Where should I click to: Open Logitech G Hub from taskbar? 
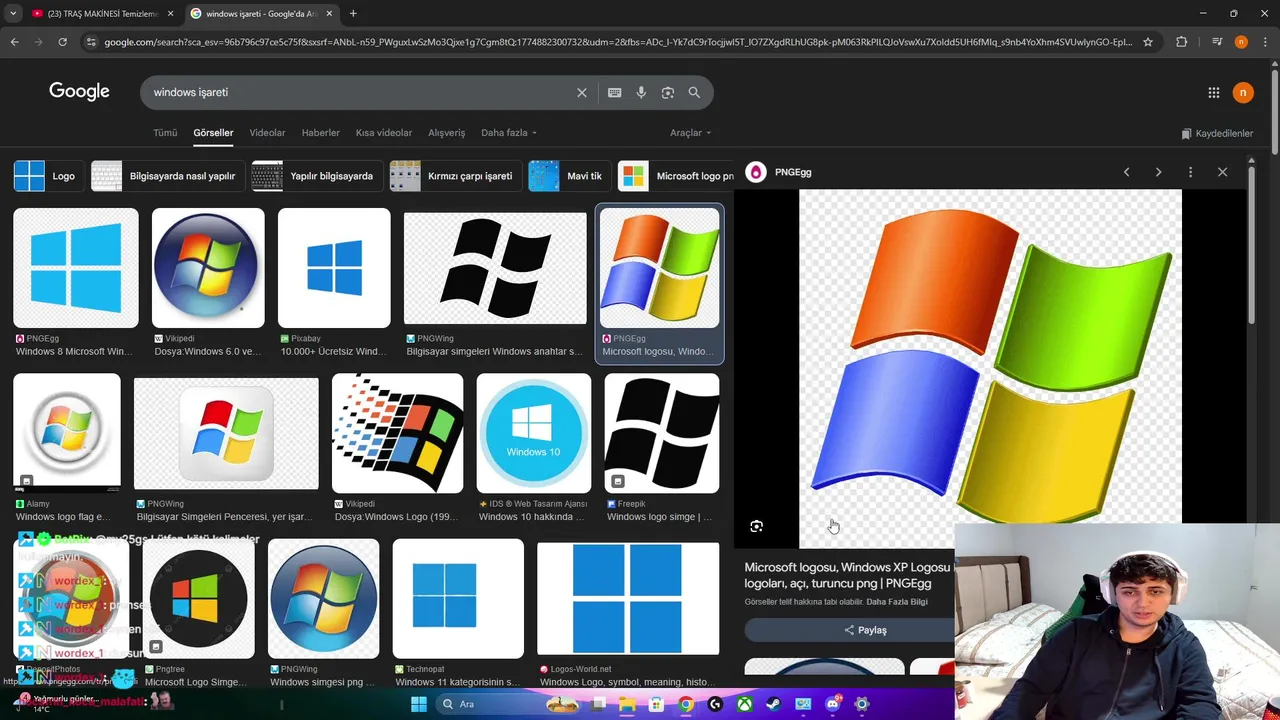[715, 704]
